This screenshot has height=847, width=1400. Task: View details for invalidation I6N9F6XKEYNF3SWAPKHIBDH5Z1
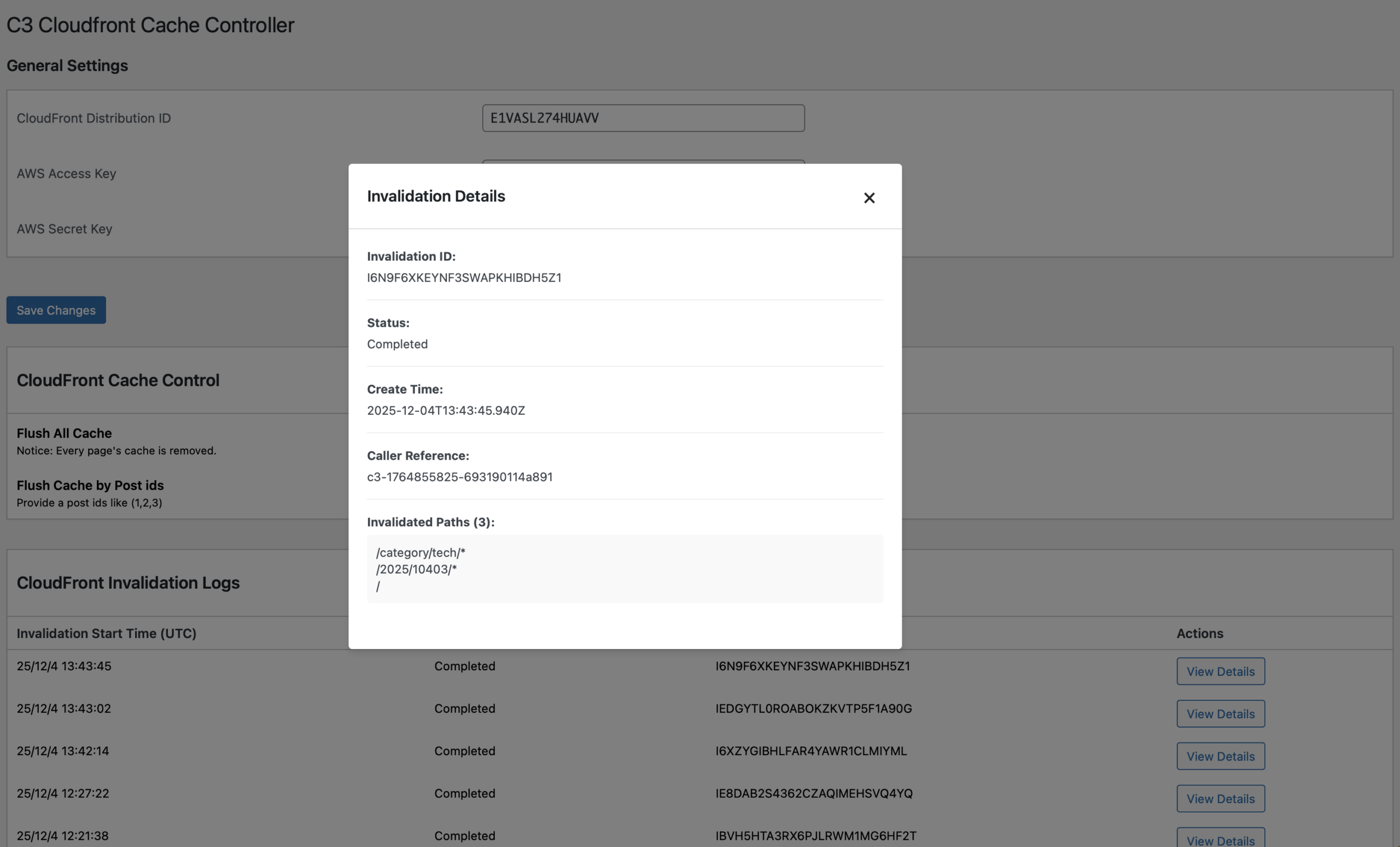(x=1220, y=671)
